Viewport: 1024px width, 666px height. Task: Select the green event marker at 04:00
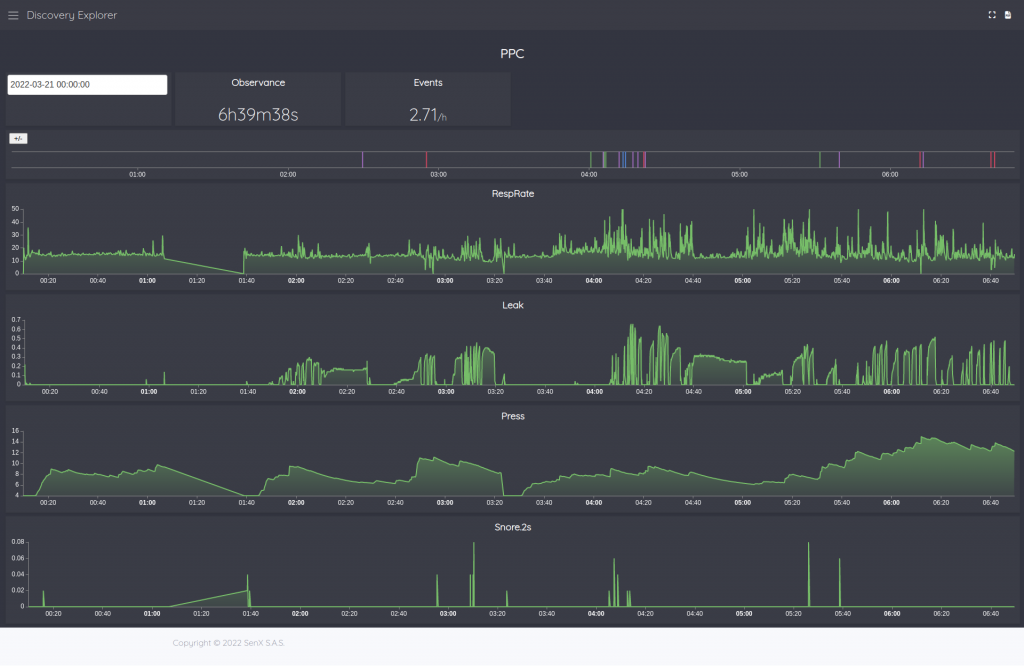pyautogui.click(x=591, y=159)
